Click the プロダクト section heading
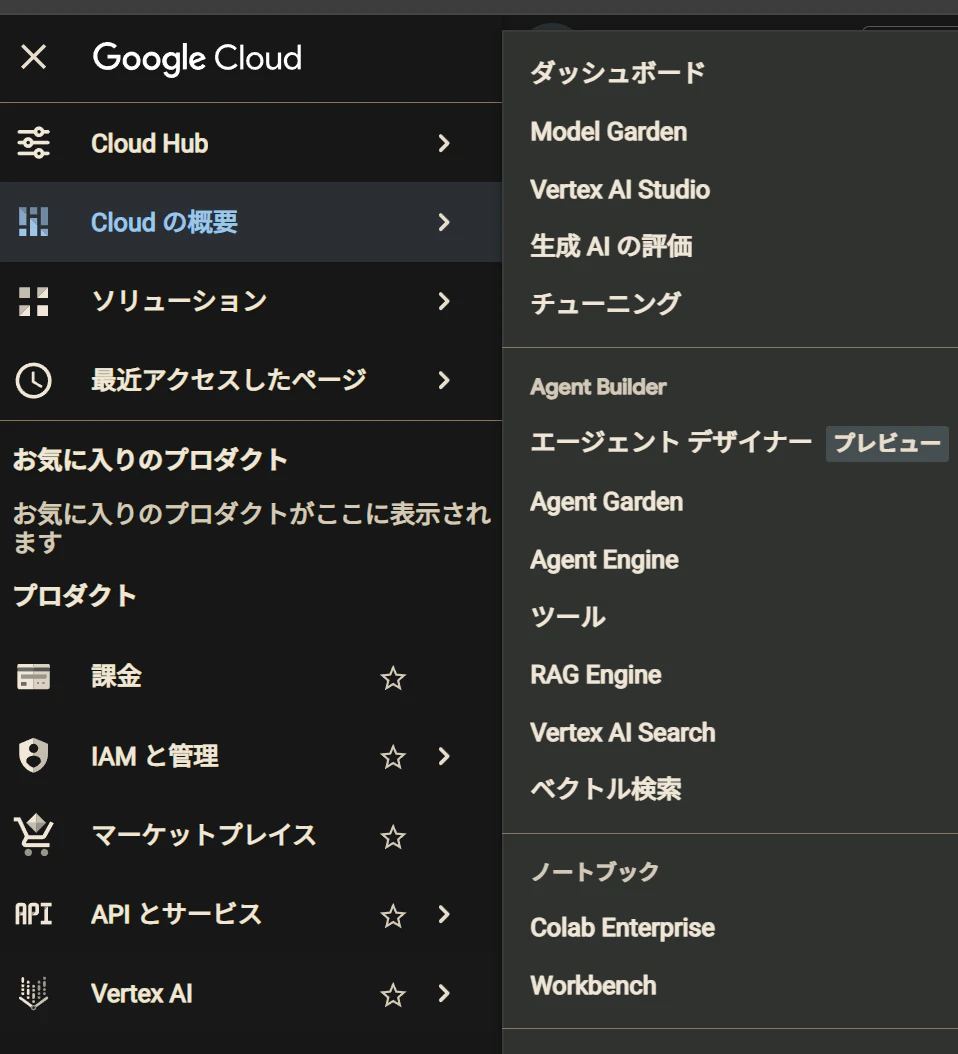 pyautogui.click(x=75, y=596)
